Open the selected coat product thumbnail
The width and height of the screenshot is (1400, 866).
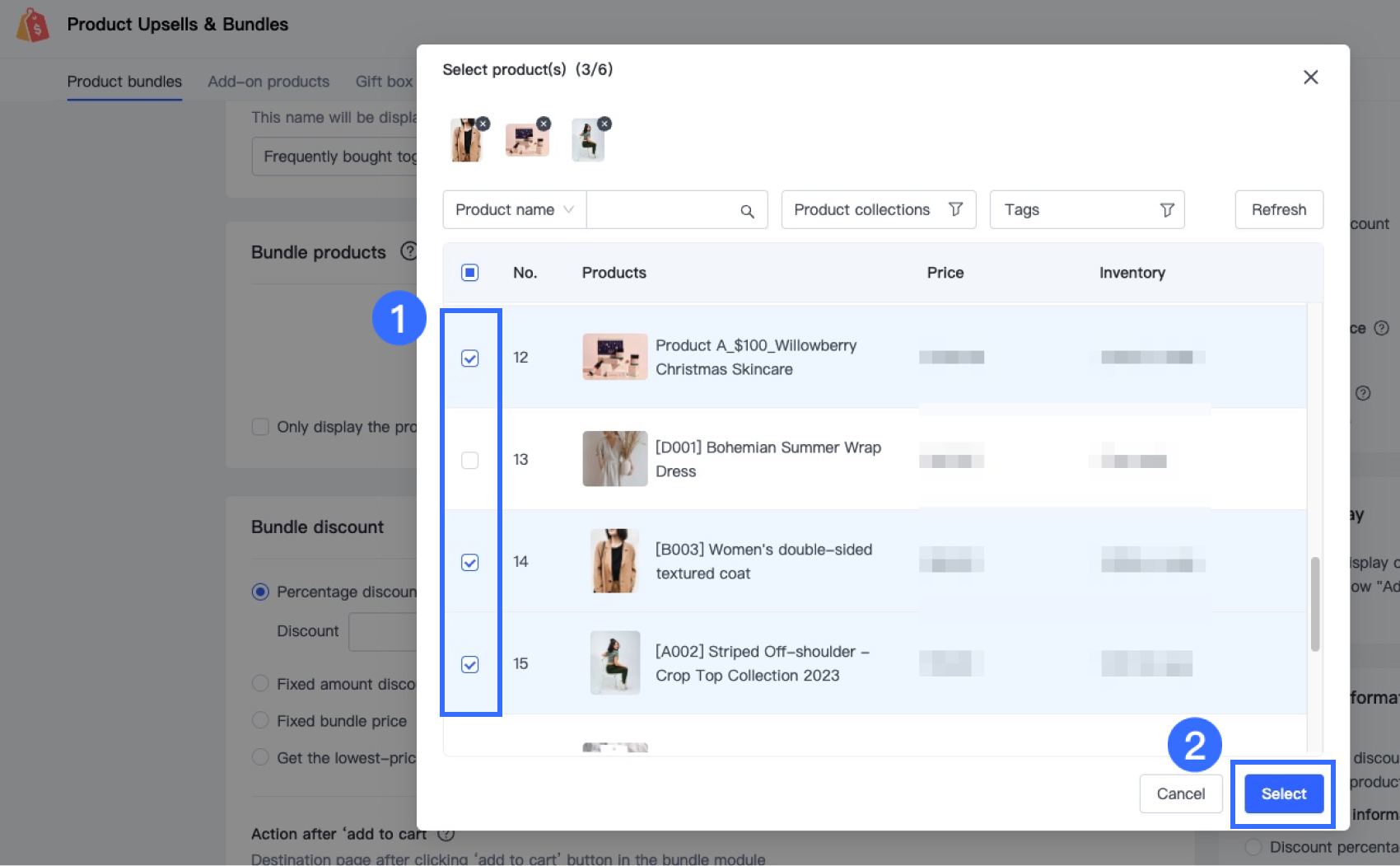click(x=466, y=140)
